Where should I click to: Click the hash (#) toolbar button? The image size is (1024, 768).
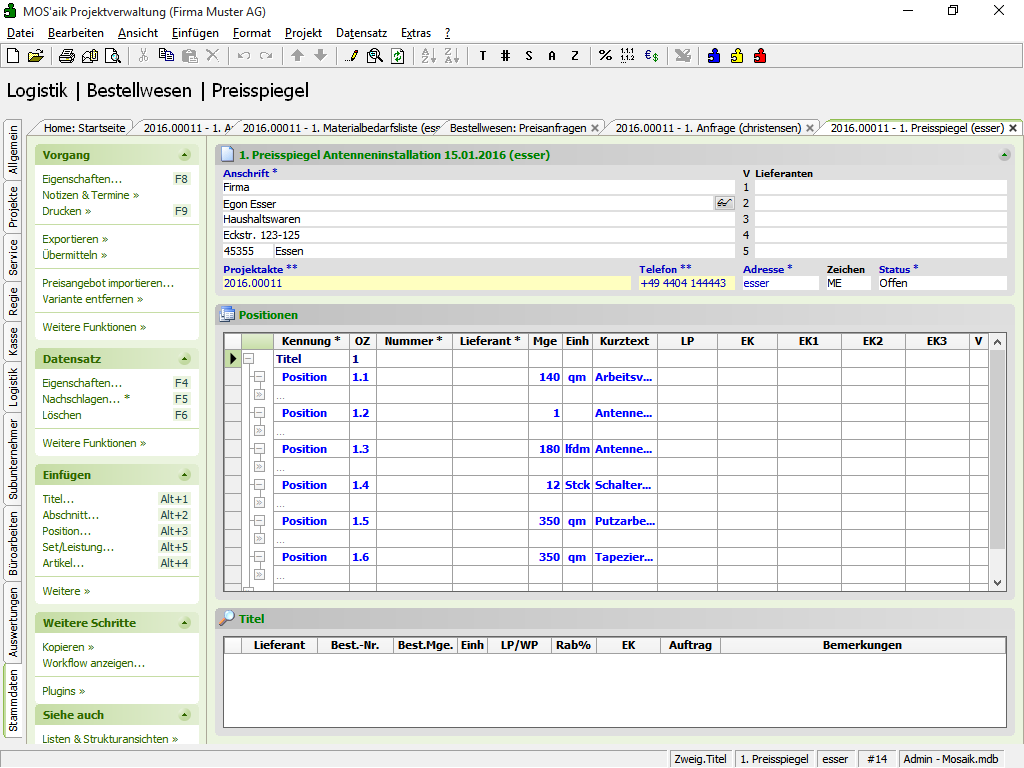(x=506, y=56)
